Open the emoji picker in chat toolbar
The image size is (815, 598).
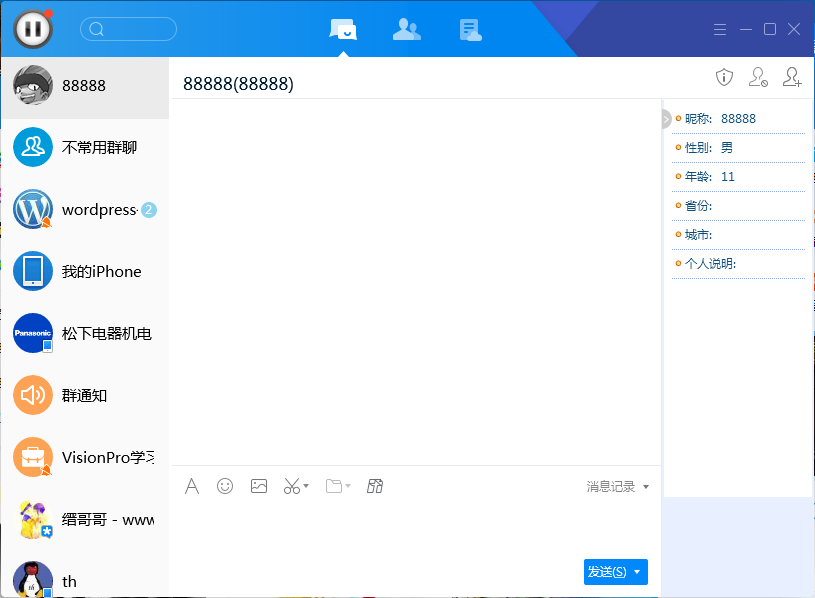point(225,486)
